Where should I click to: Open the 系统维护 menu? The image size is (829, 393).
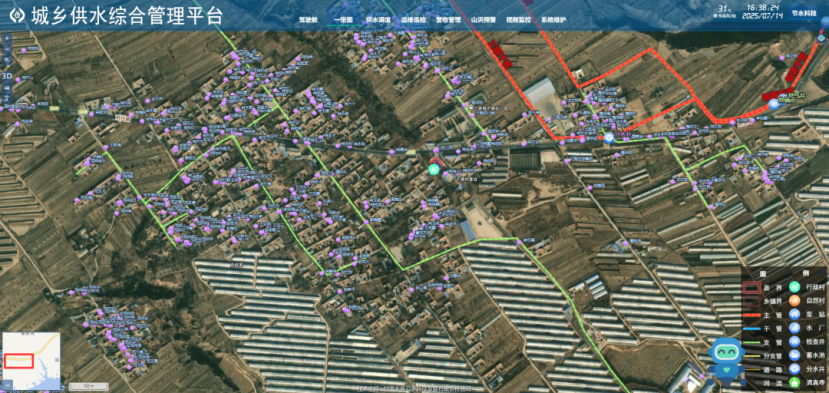(x=554, y=20)
